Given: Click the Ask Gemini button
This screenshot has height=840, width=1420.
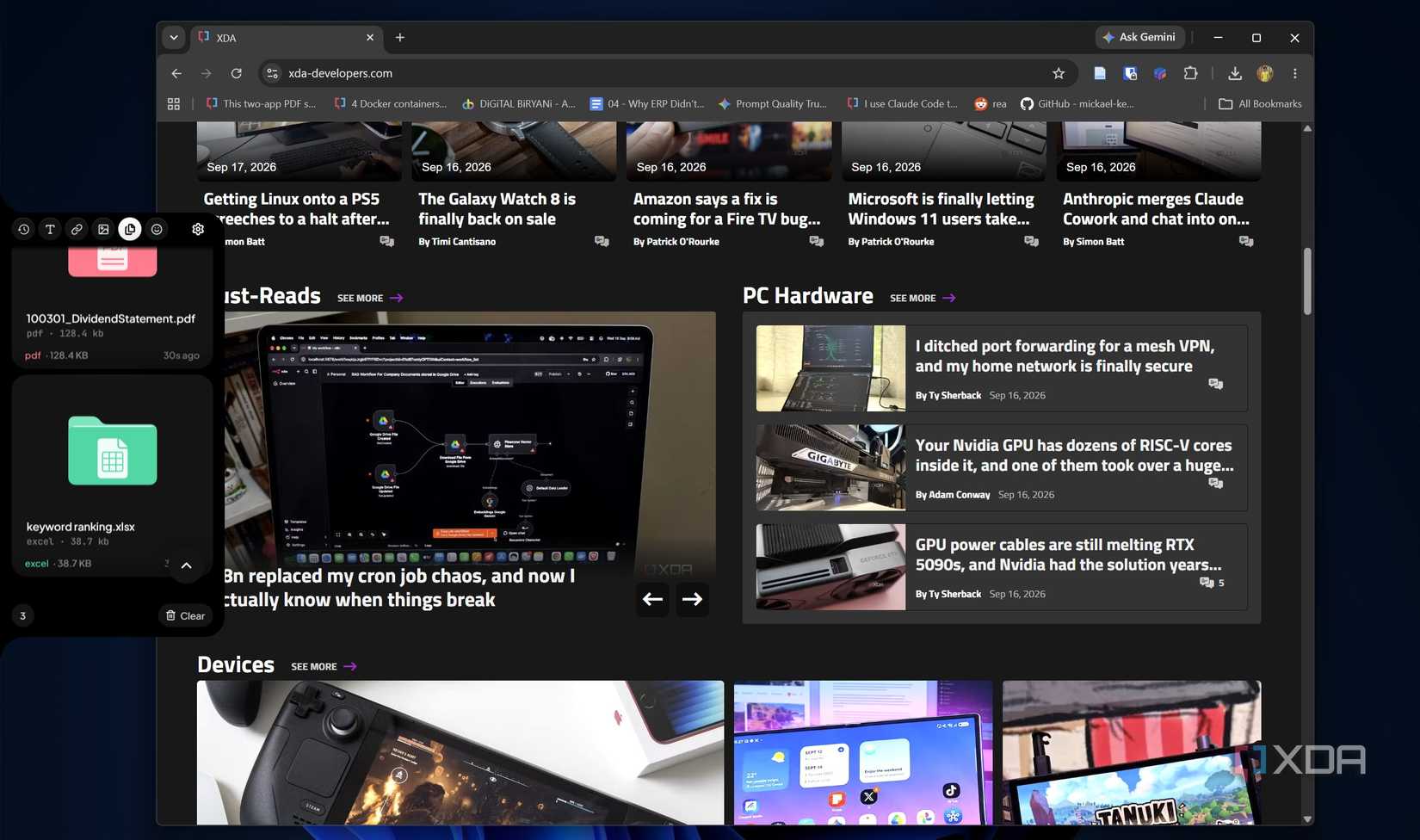Looking at the screenshot, I should coord(1140,37).
